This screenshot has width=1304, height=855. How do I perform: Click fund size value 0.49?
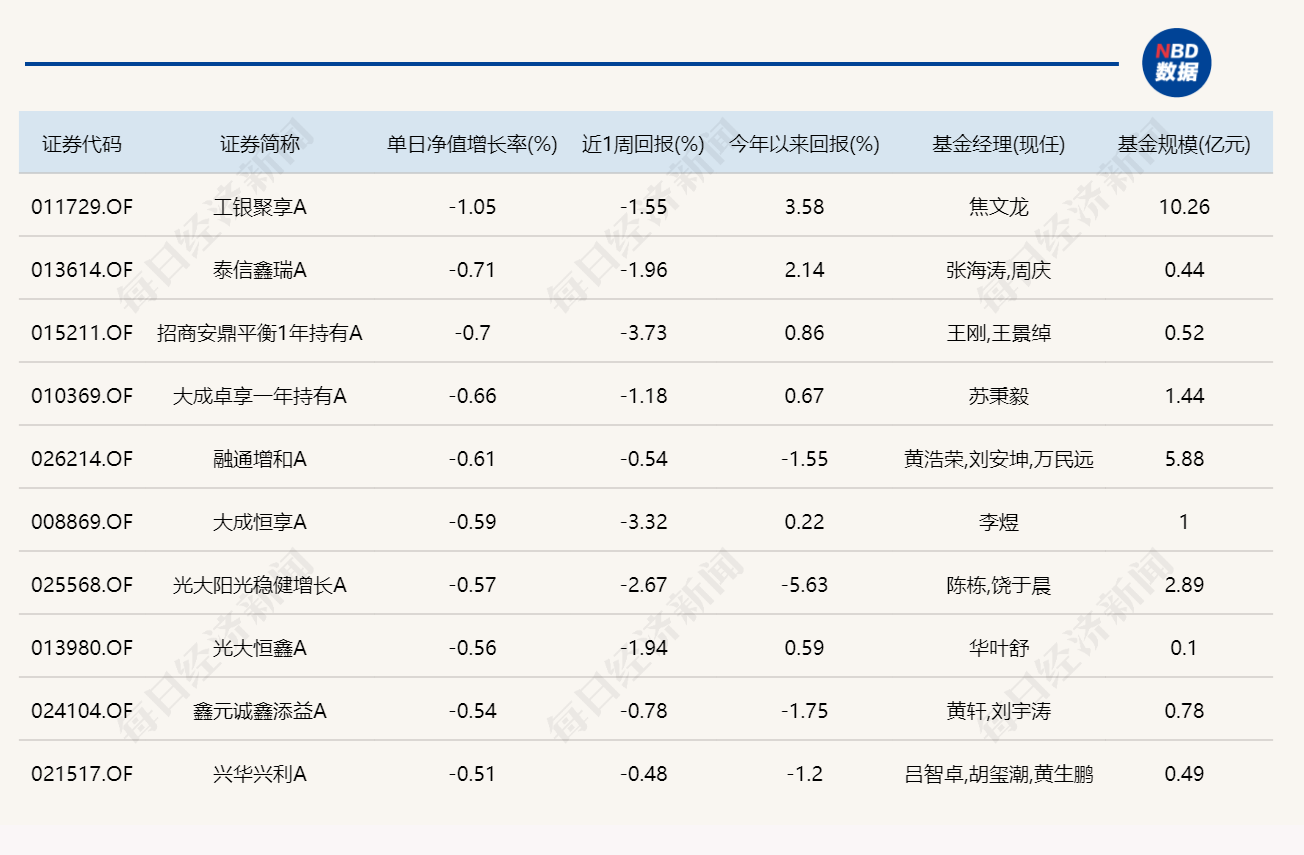click(x=1184, y=774)
